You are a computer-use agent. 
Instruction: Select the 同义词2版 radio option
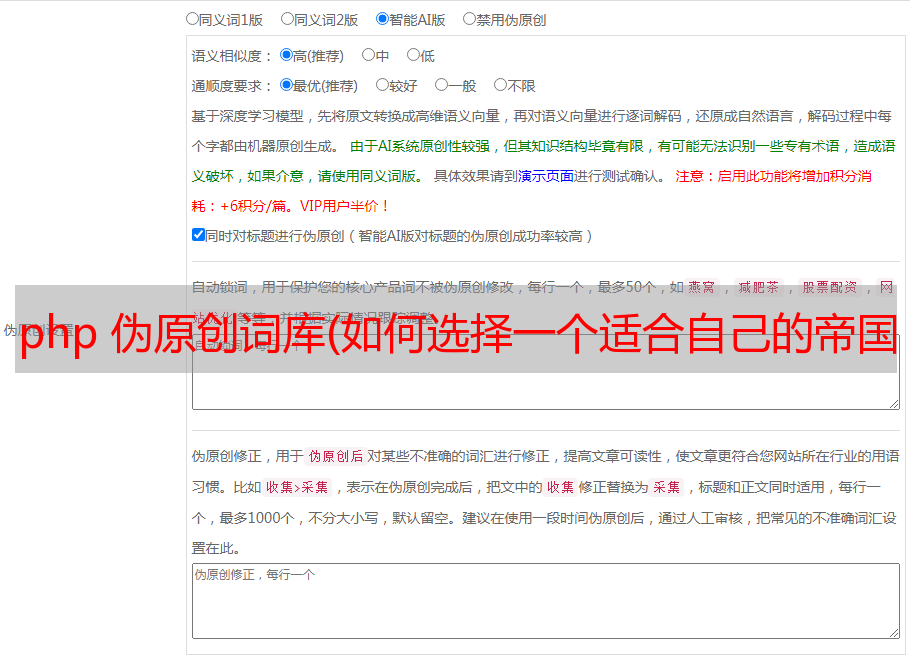[x=287, y=19]
